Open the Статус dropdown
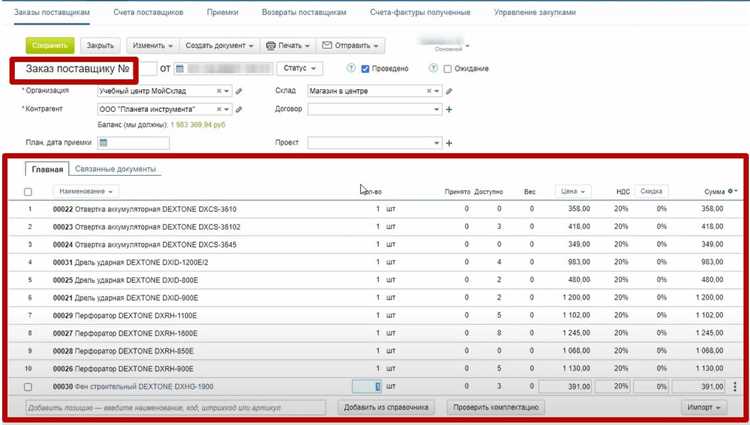 pyautogui.click(x=301, y=69)
